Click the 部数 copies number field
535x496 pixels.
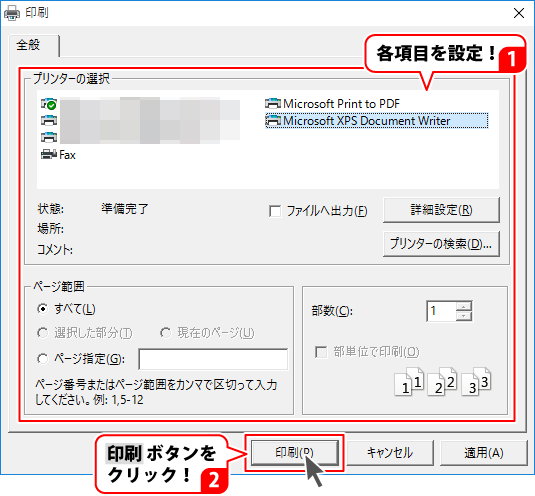pos(442,311)
